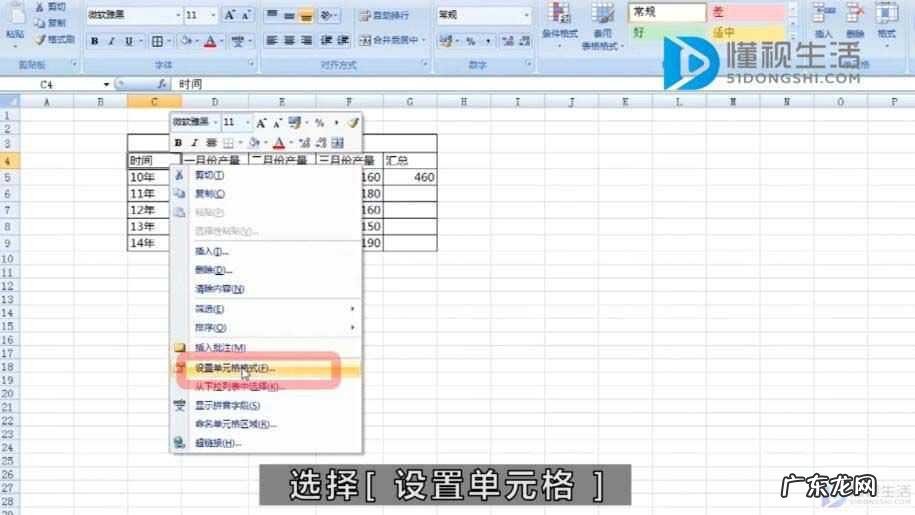The image size is (915, 515).
Task: Click the Accounting format icon in the ribbon
Action: (x=446, y=40)
